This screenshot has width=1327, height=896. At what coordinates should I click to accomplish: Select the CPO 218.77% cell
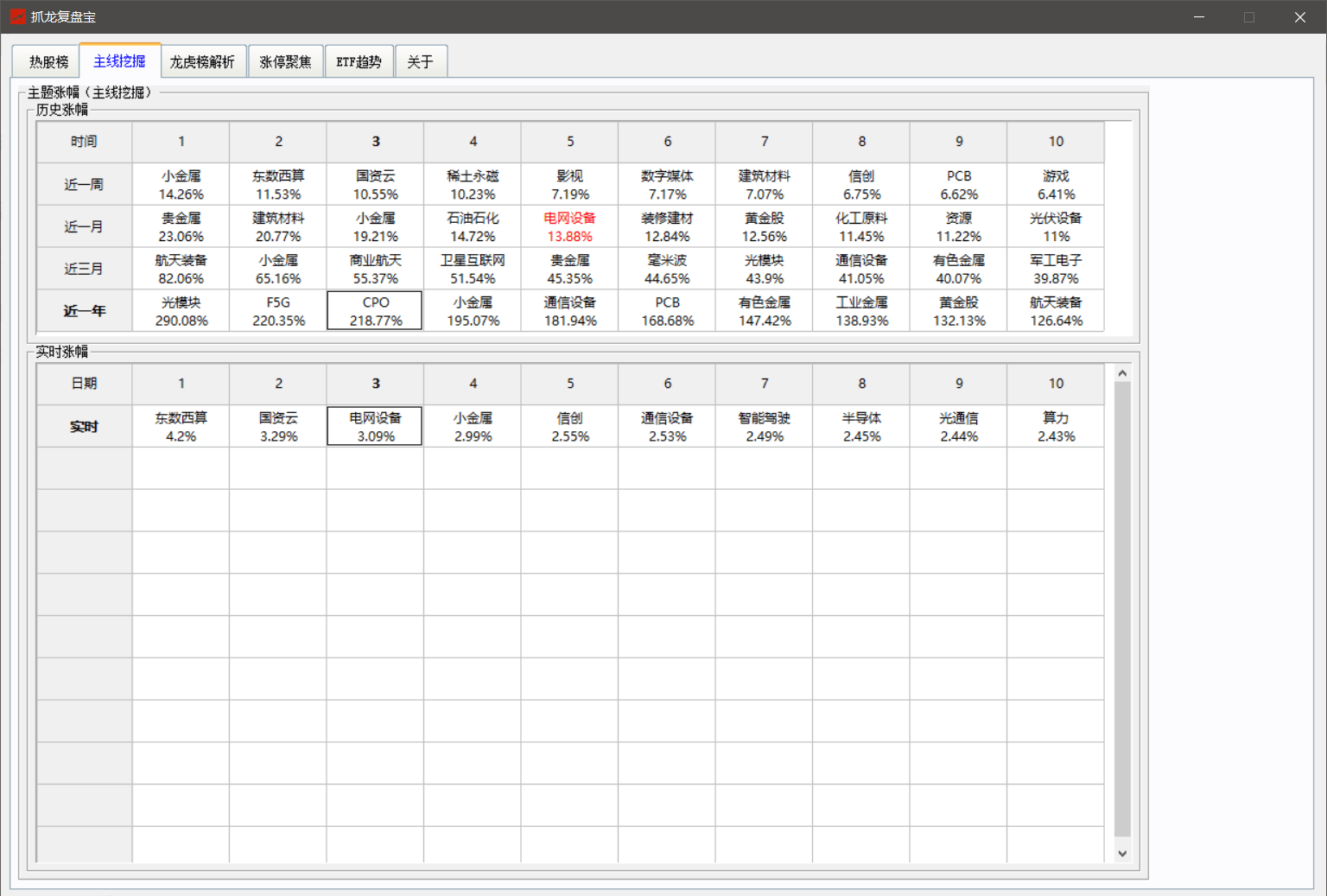click(x=375, y=311)
